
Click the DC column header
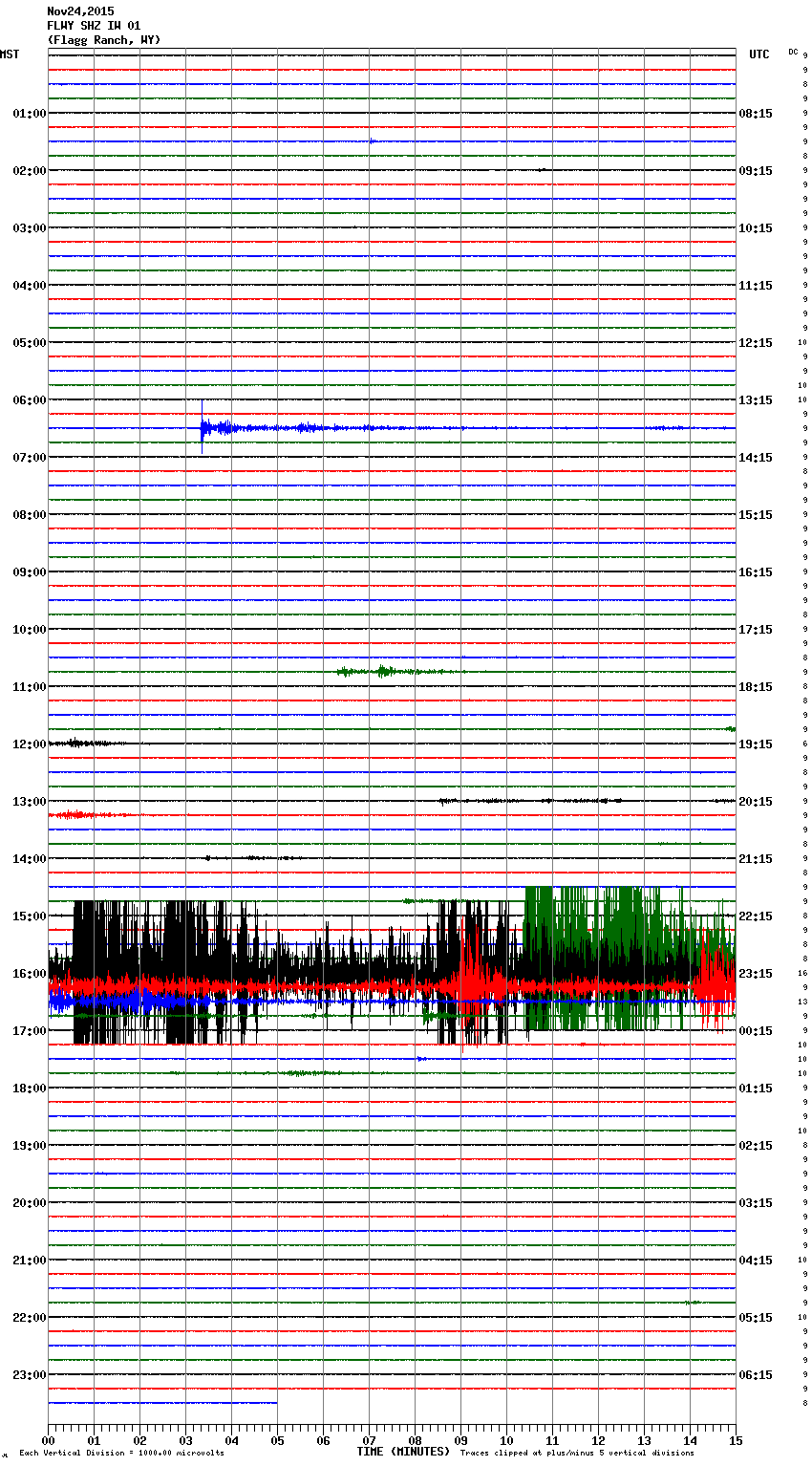click(x=793, y=52)
